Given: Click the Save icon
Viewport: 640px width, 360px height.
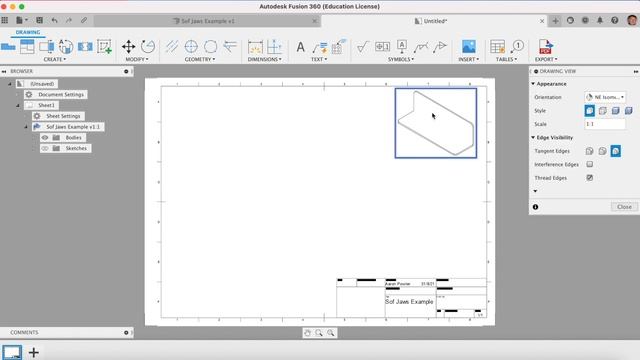Looking at the screenshot, I should coord(39,20).
